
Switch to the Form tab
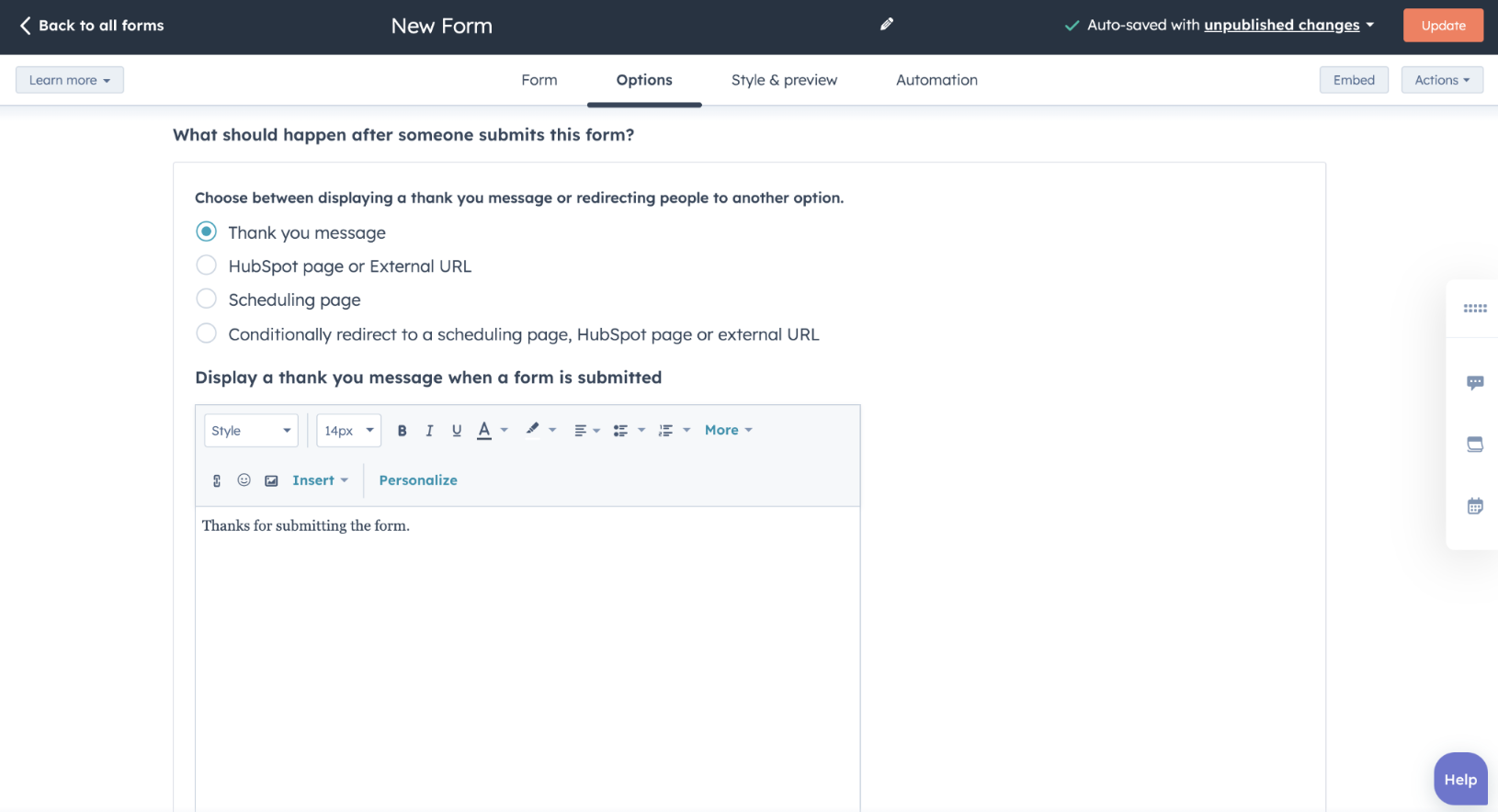(x=539, y=80)
